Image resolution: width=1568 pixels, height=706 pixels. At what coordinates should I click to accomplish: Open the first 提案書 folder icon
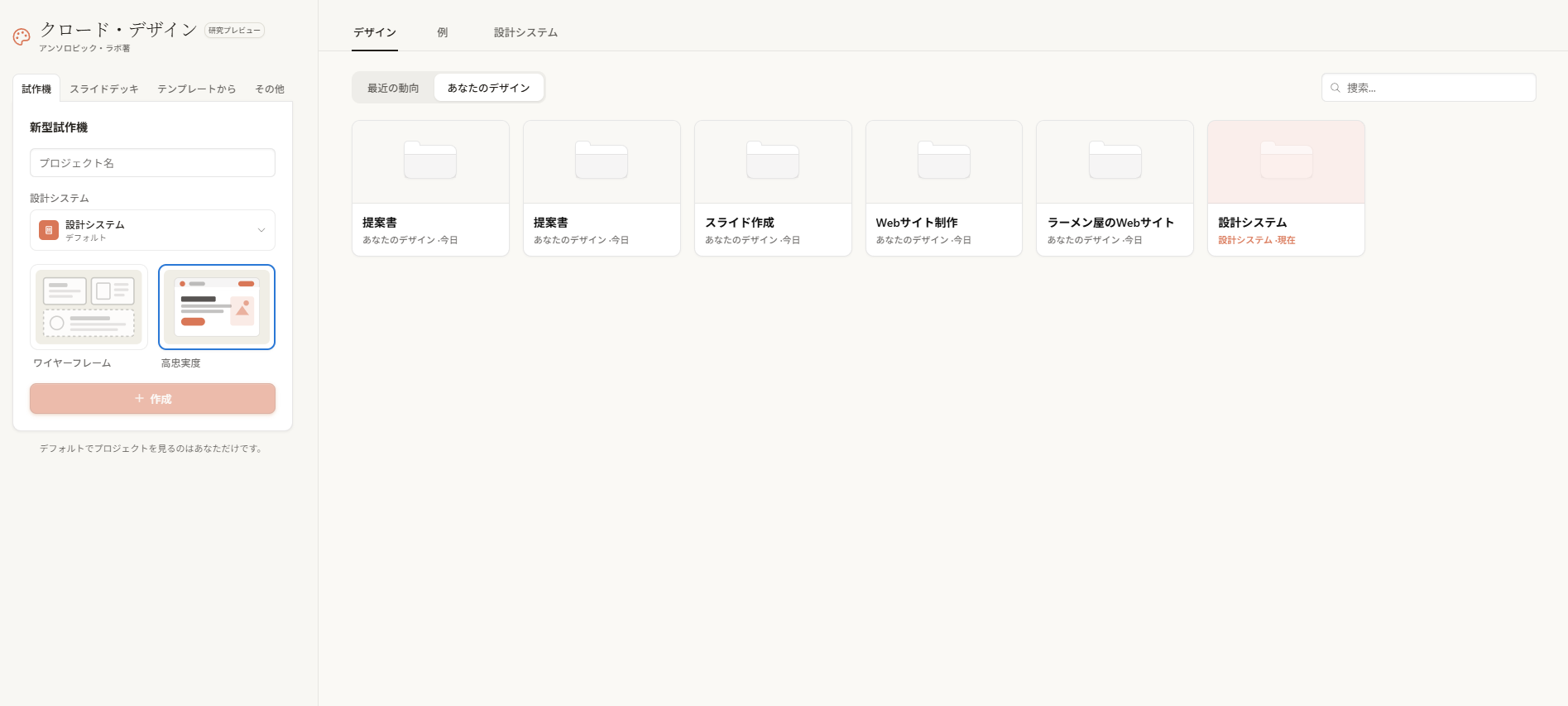429,161
